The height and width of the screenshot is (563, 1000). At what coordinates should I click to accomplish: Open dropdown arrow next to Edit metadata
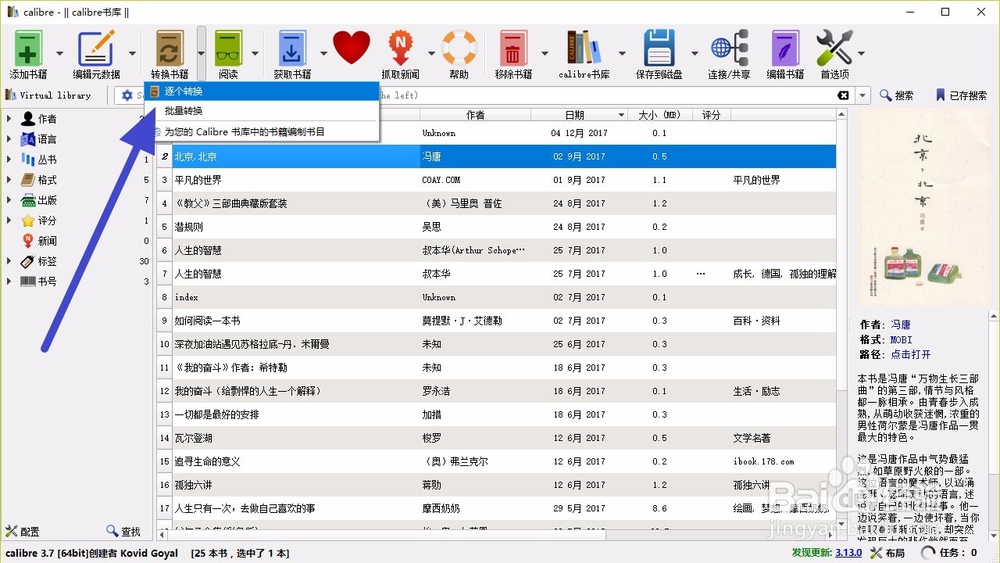click(x=132, y=54)
